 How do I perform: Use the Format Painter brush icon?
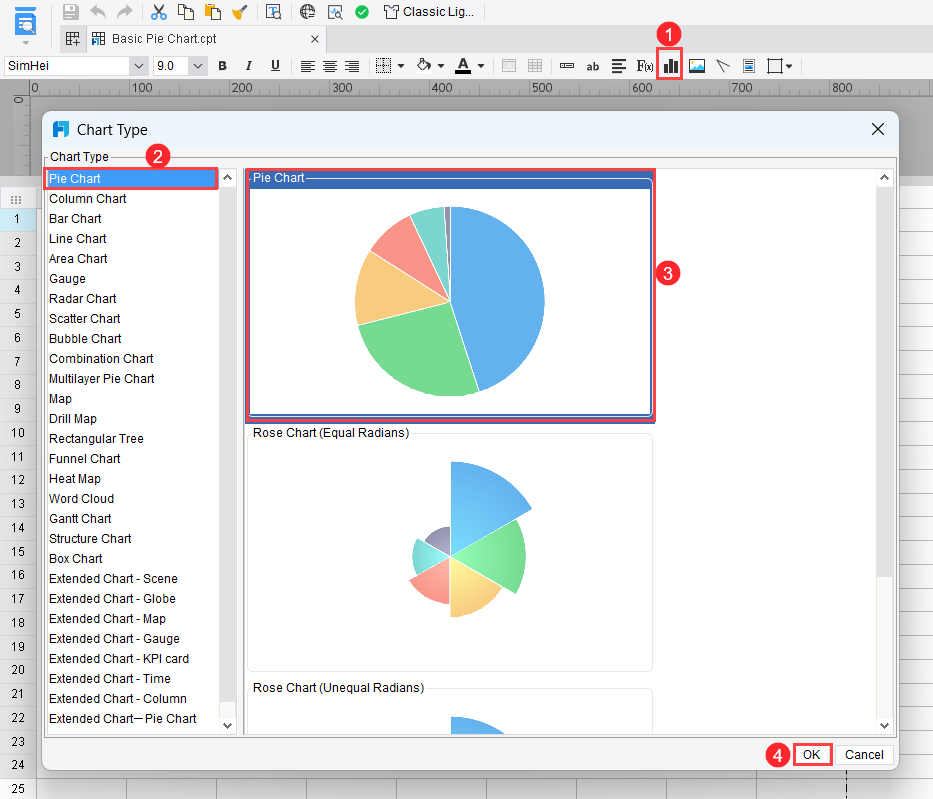(239, 12)
